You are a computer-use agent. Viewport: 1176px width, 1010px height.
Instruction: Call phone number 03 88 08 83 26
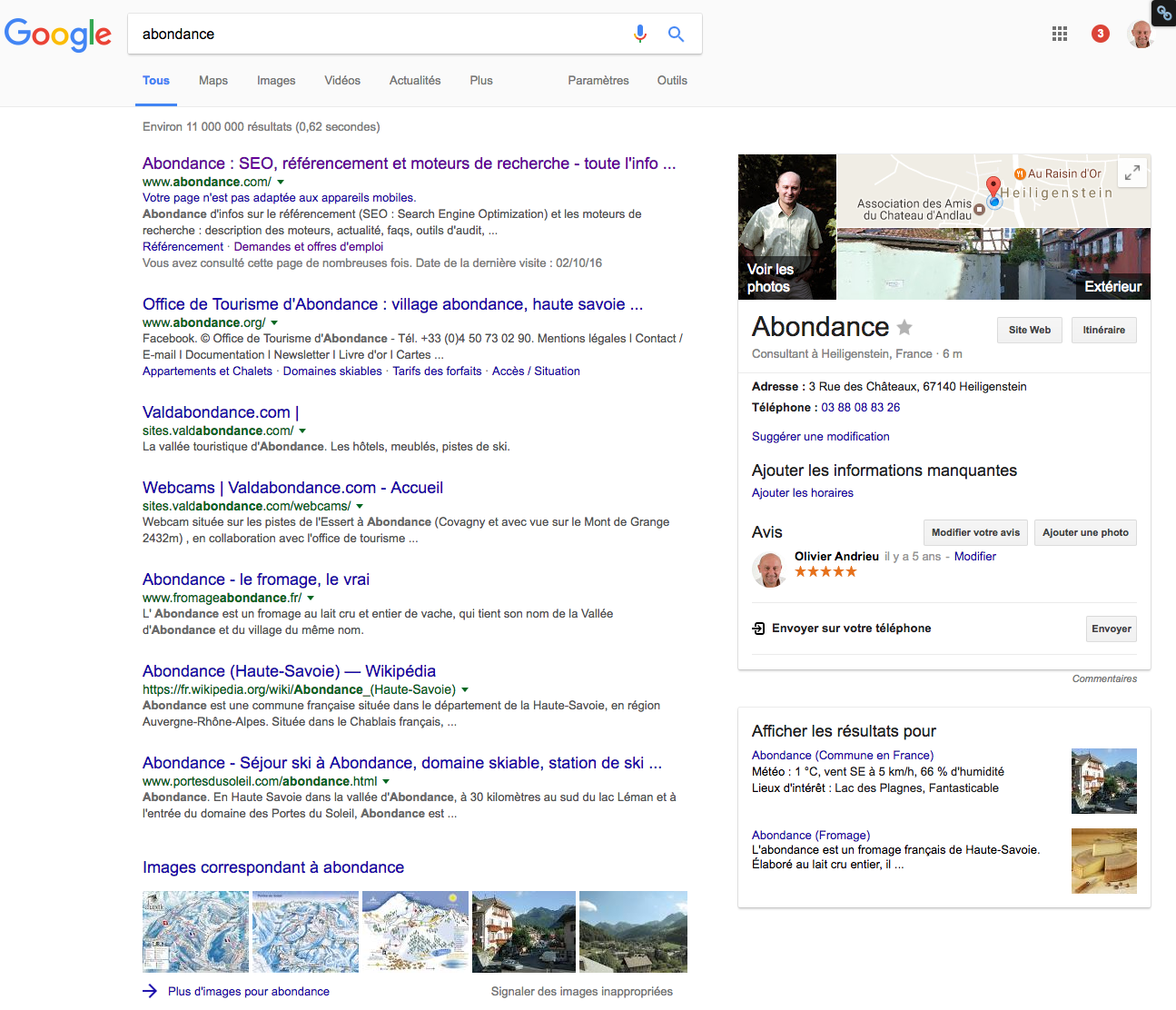point(861,408)
